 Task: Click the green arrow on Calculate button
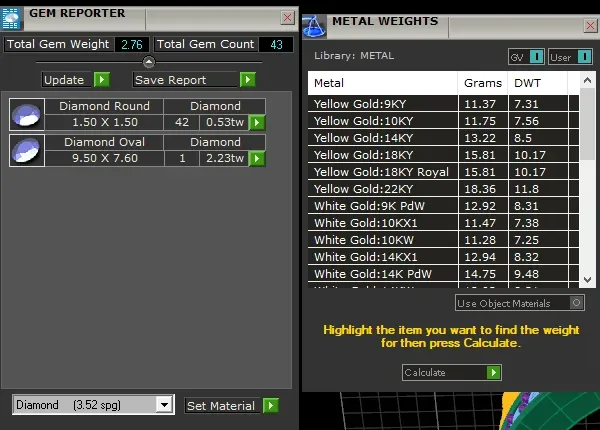[494, 372]
